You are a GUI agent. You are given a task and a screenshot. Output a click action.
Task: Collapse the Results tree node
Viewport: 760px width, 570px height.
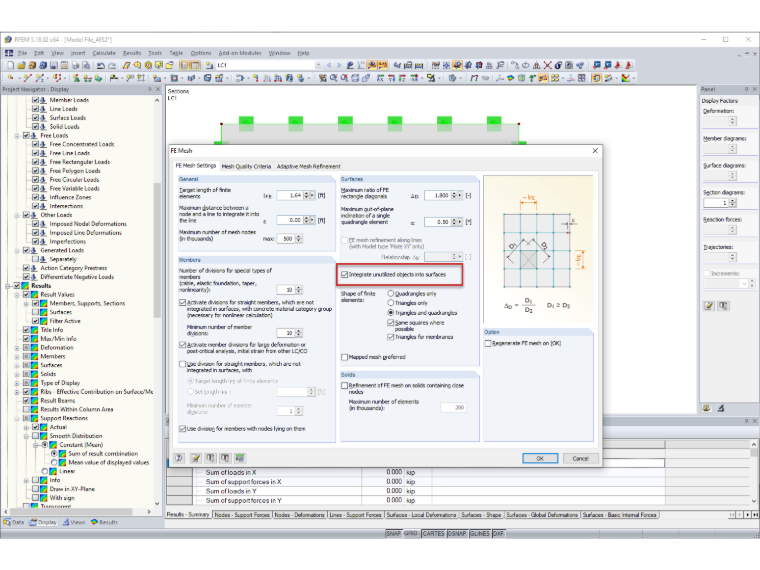click(8, 286)
